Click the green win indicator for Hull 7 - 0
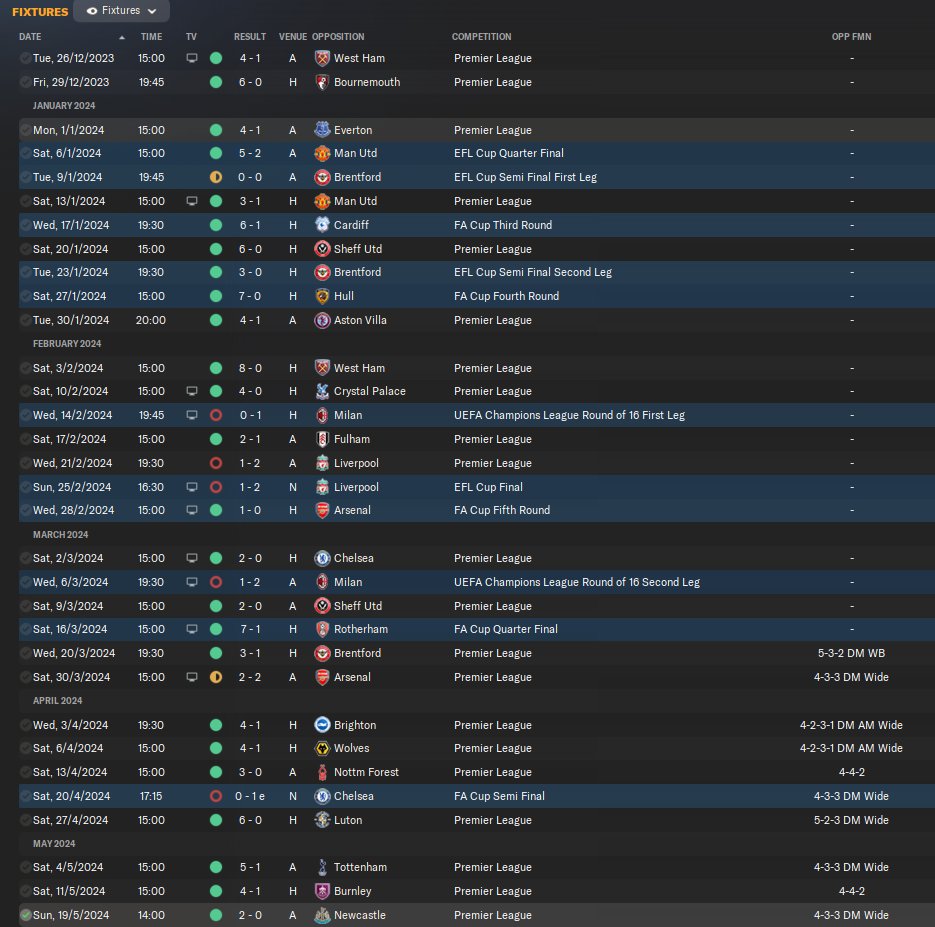This screenshot has height=927, width=935. point(216,296)
